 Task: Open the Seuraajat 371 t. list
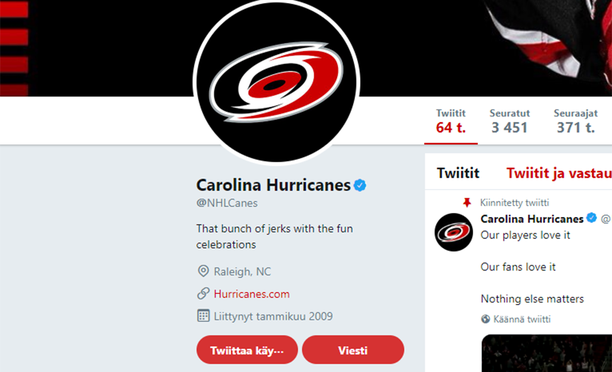coord(575,122)
